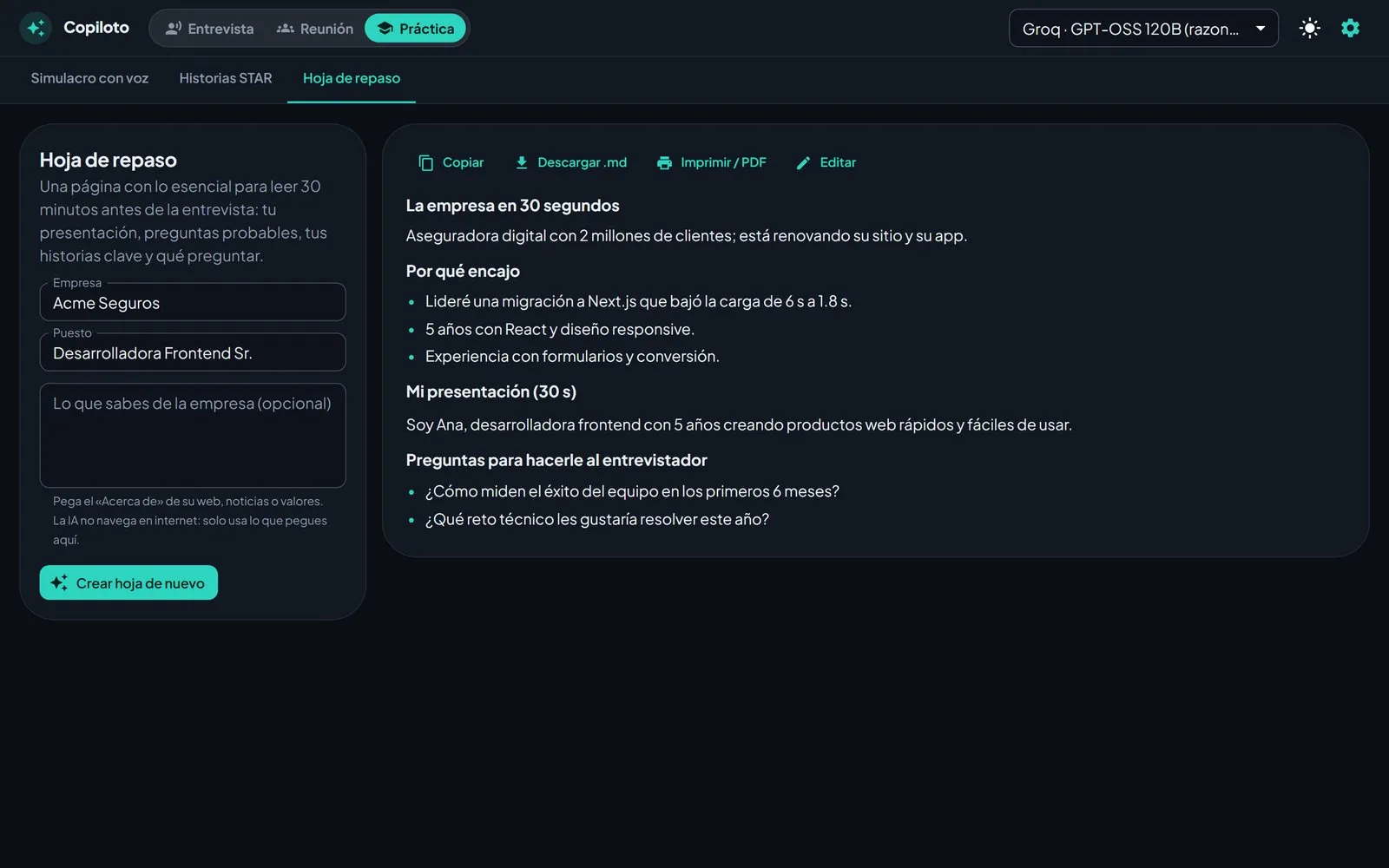Click Crear hoja de nuevo button

click(128, 583)
